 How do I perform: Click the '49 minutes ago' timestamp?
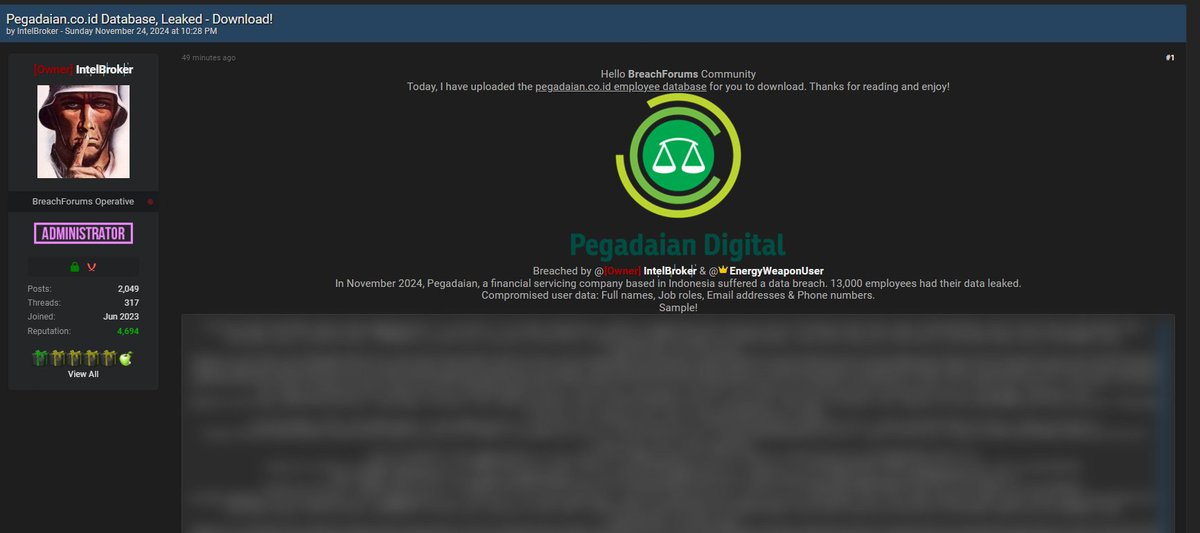tap(208, 58)
